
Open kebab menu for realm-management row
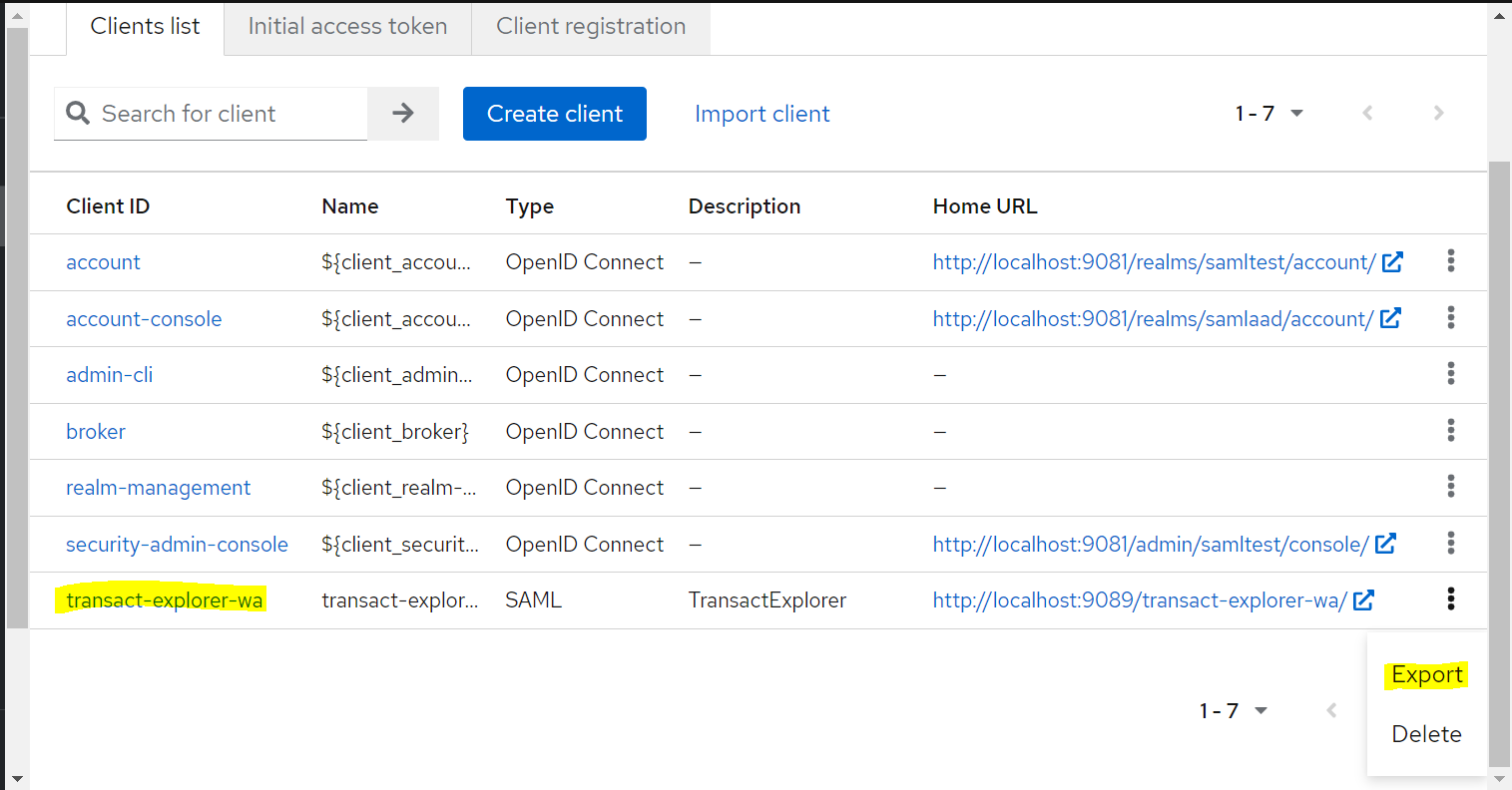pos(1450,487)
